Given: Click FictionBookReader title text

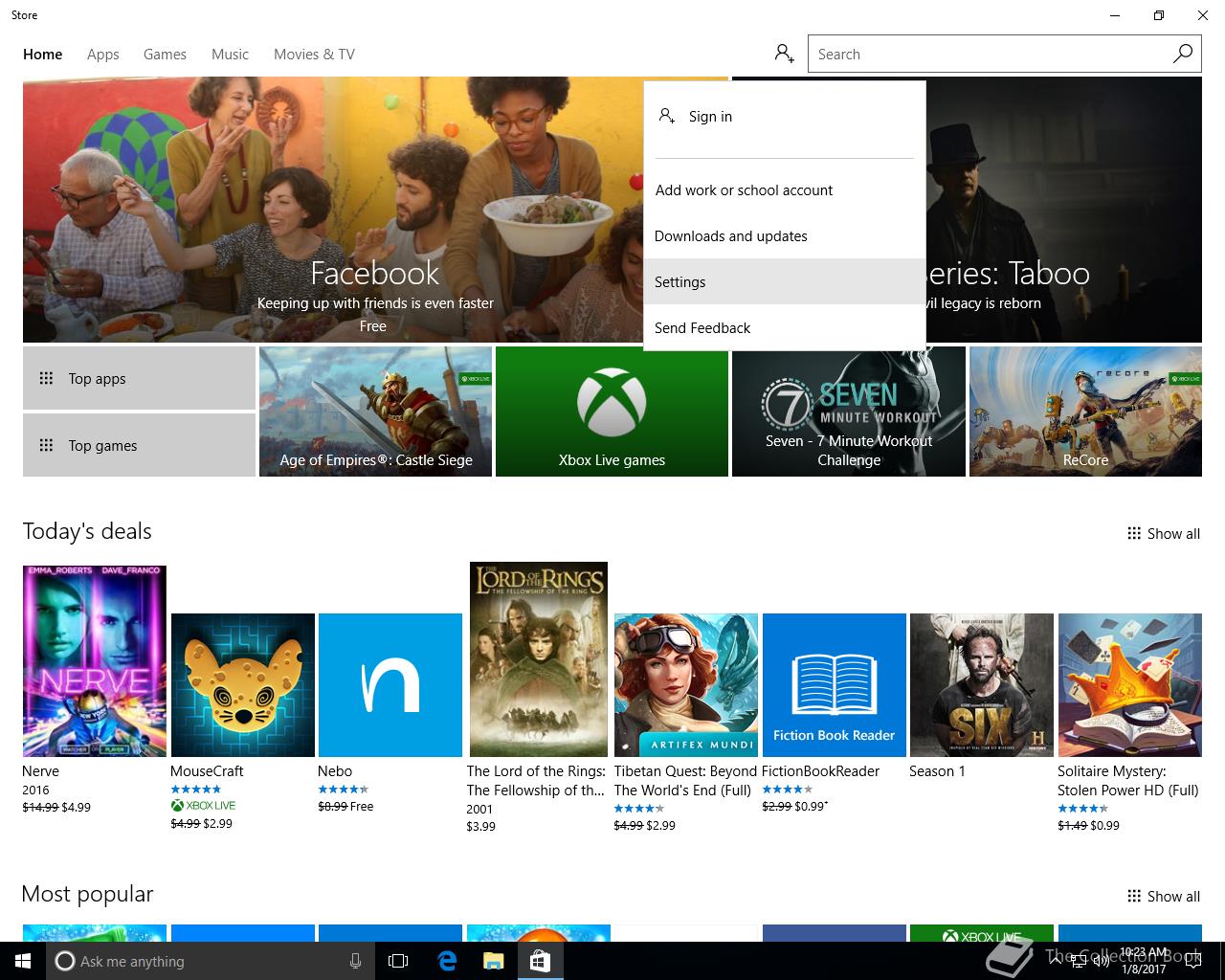Looking at the screenshot, I should 820,770.
